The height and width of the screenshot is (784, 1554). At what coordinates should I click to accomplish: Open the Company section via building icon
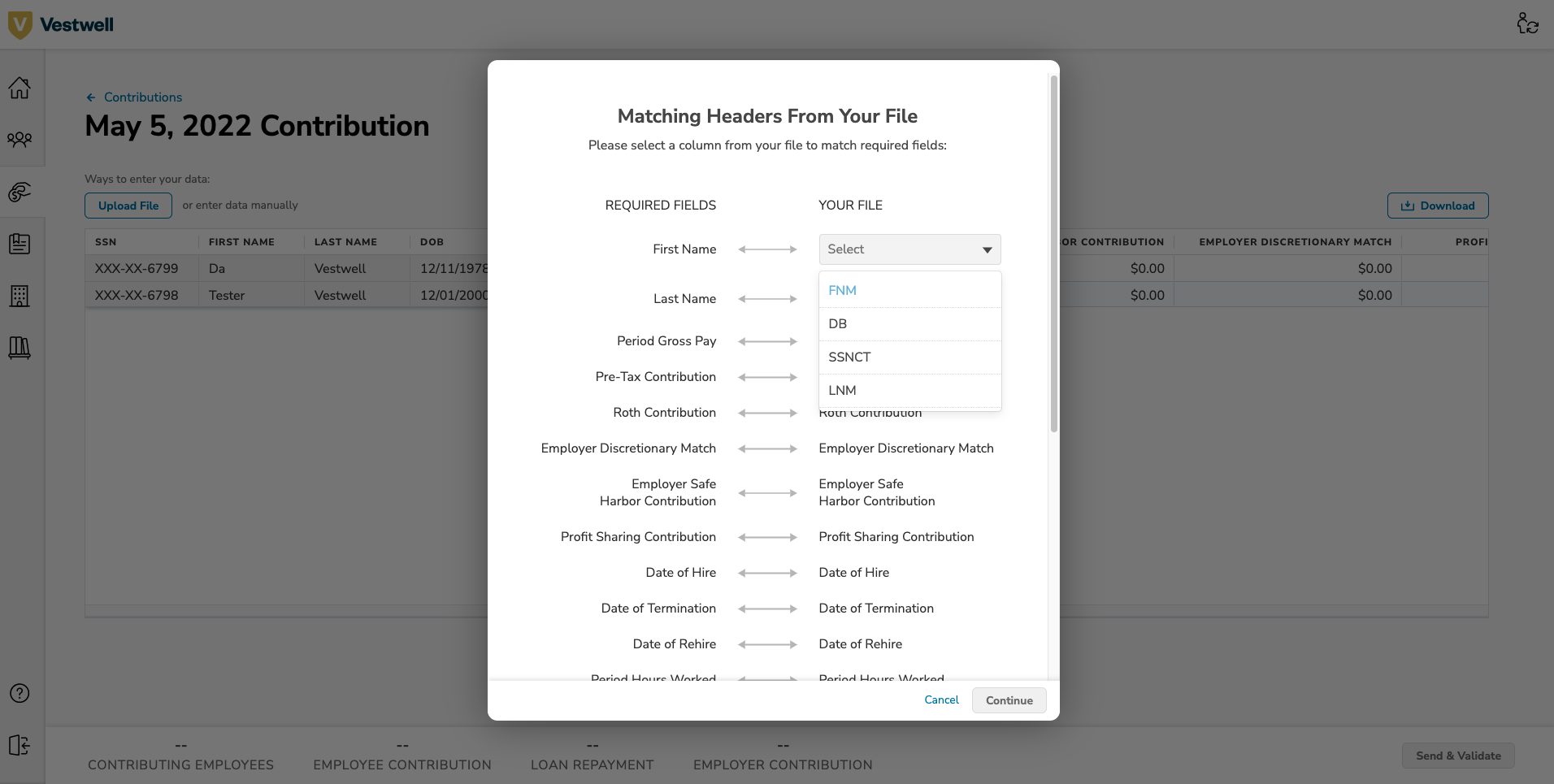[20, 296]
